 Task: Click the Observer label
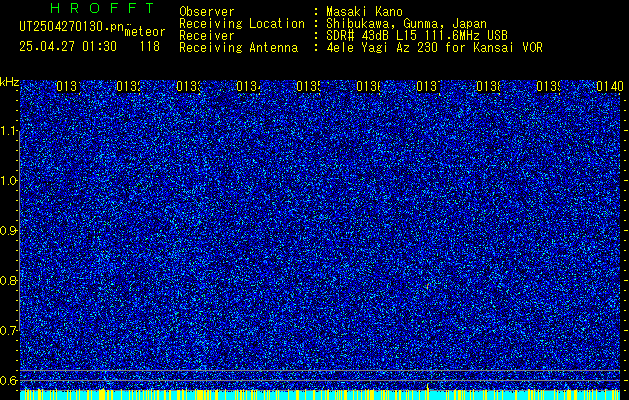tap(207, 11)
